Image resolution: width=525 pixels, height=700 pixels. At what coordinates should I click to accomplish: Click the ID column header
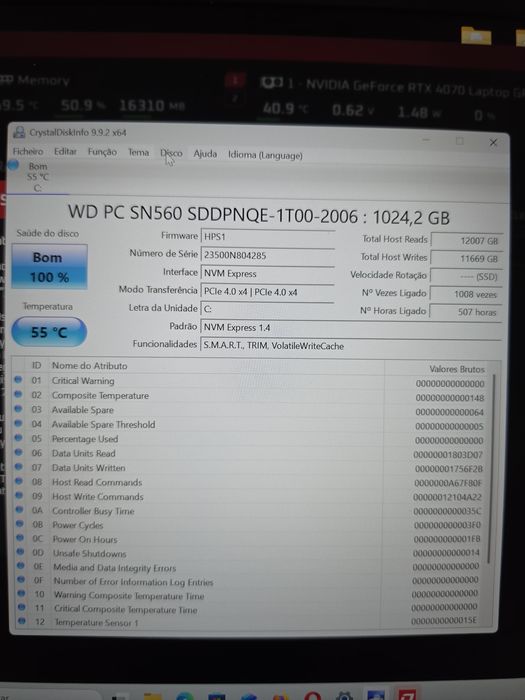36,365
